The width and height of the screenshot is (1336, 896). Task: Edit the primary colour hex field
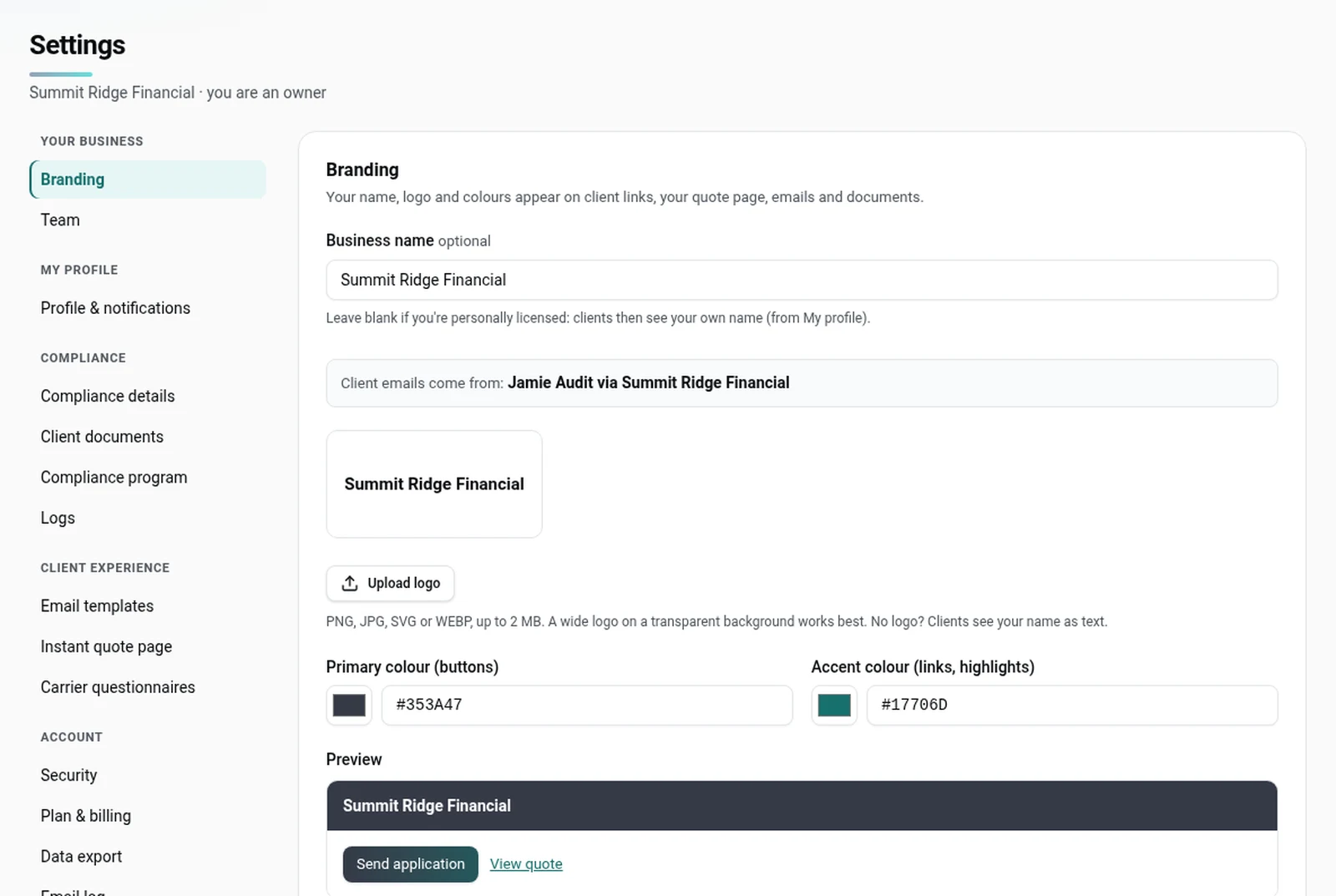(x=587, y=706)
